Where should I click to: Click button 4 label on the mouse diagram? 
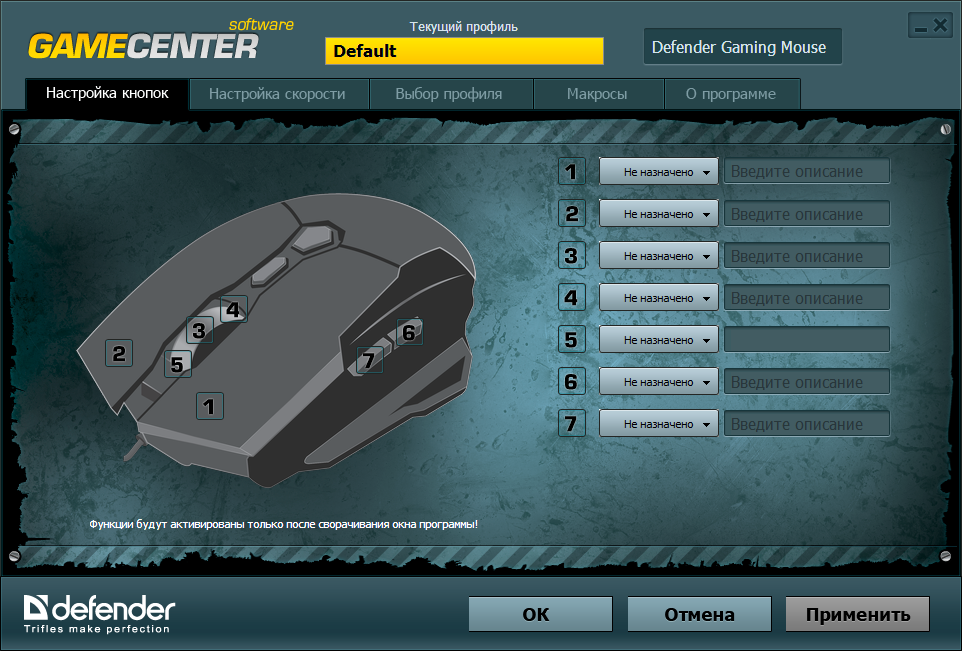pos(234,309)
